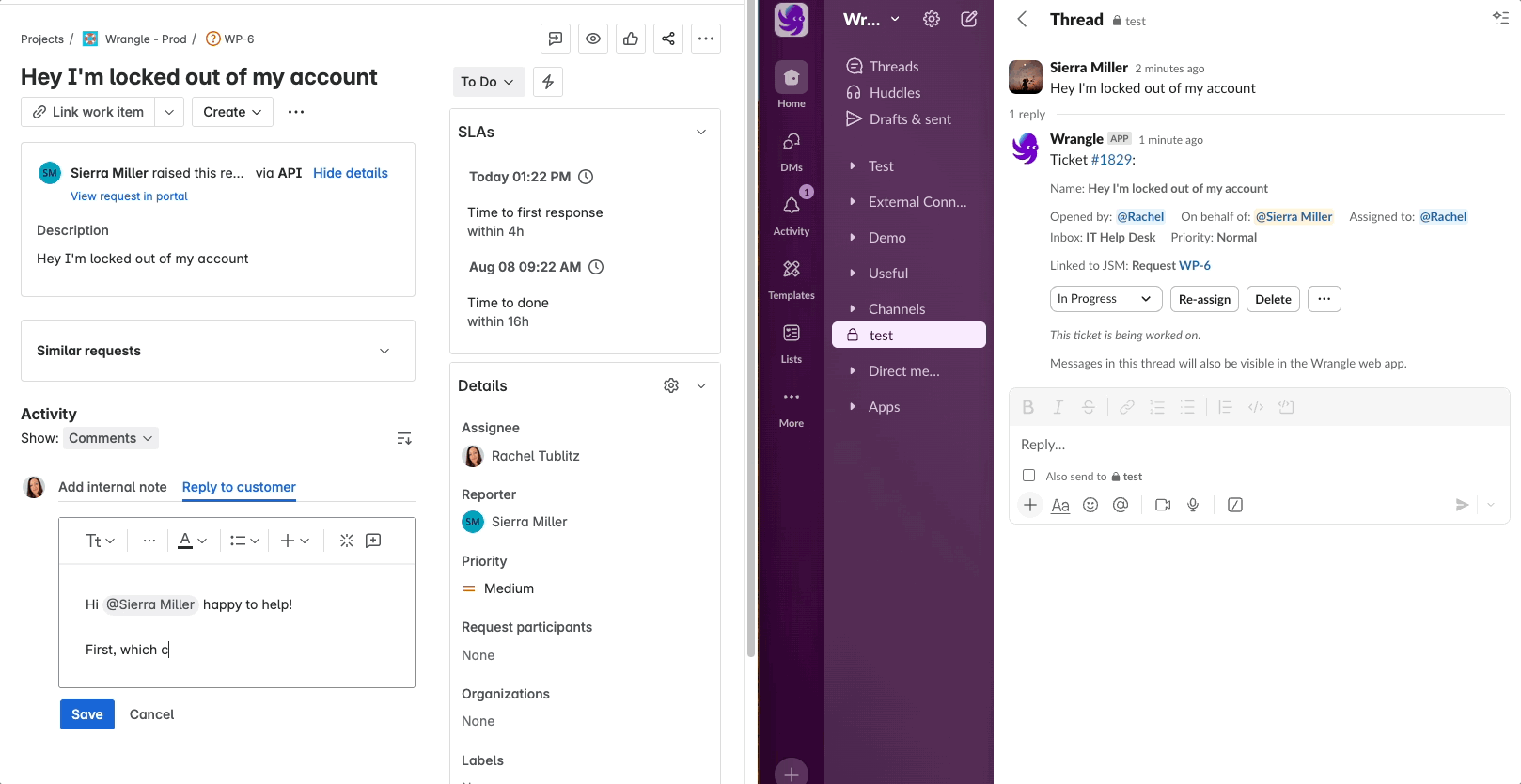Screen dimensions: 1521x784
Task: Click Slack More icon
Action: point(792,406)
